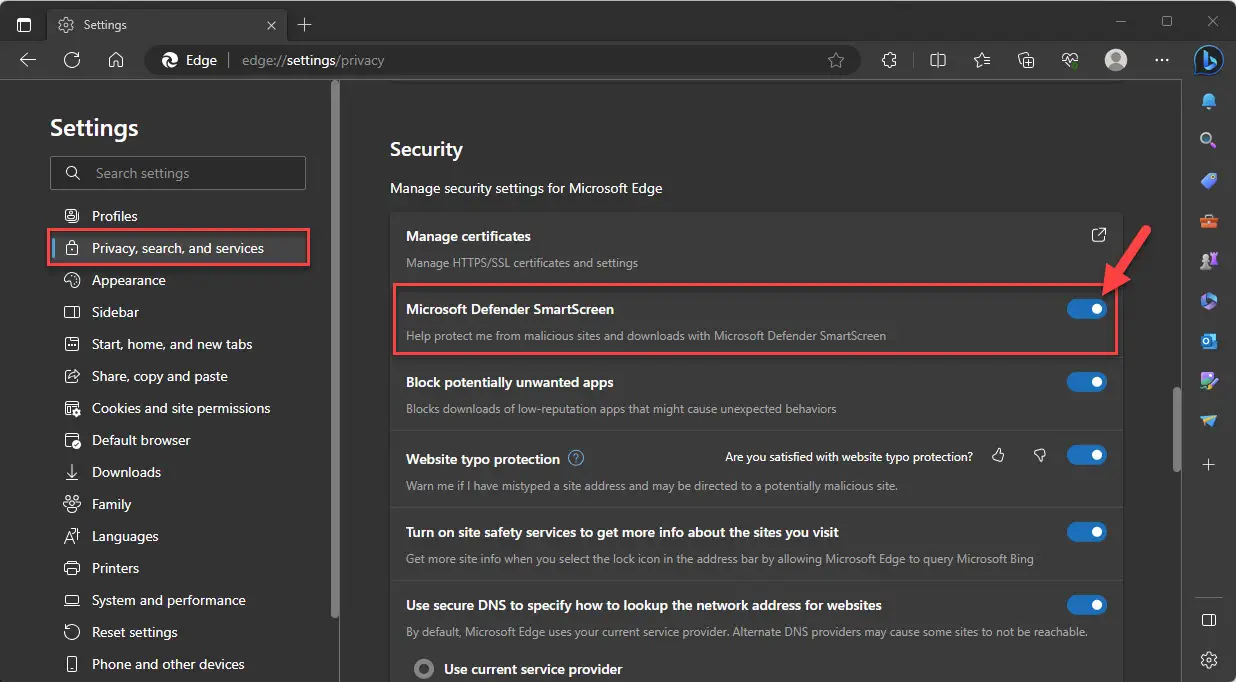The image size is (1236, 682).
Task: Toggle site safety services switch
Action: (x=1087, y=532)
